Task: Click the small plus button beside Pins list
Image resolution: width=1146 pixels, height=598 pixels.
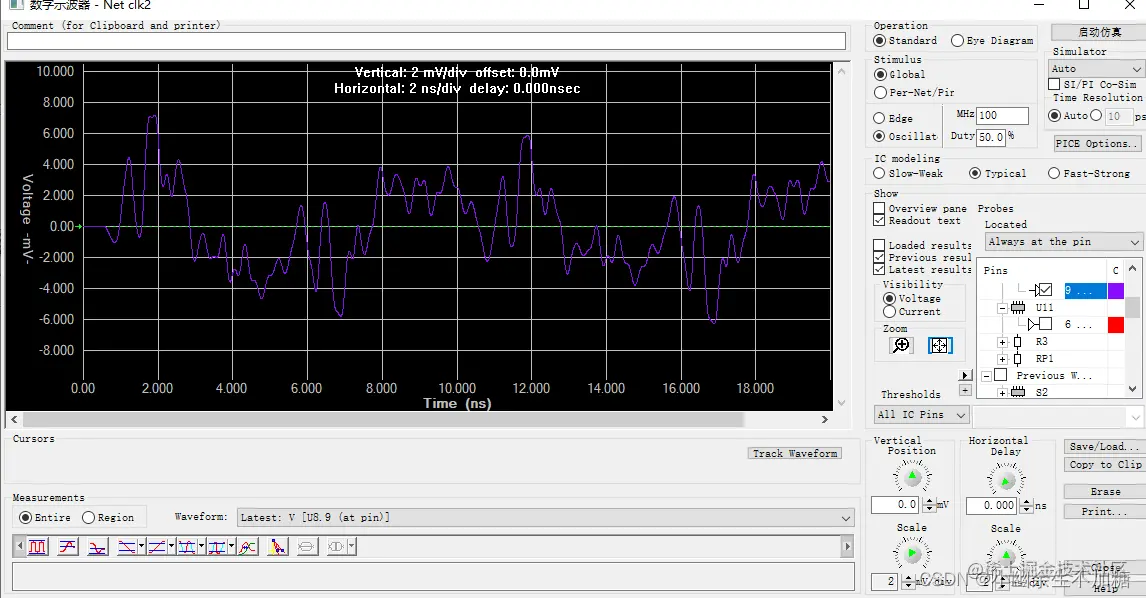Action: point(965,390)
